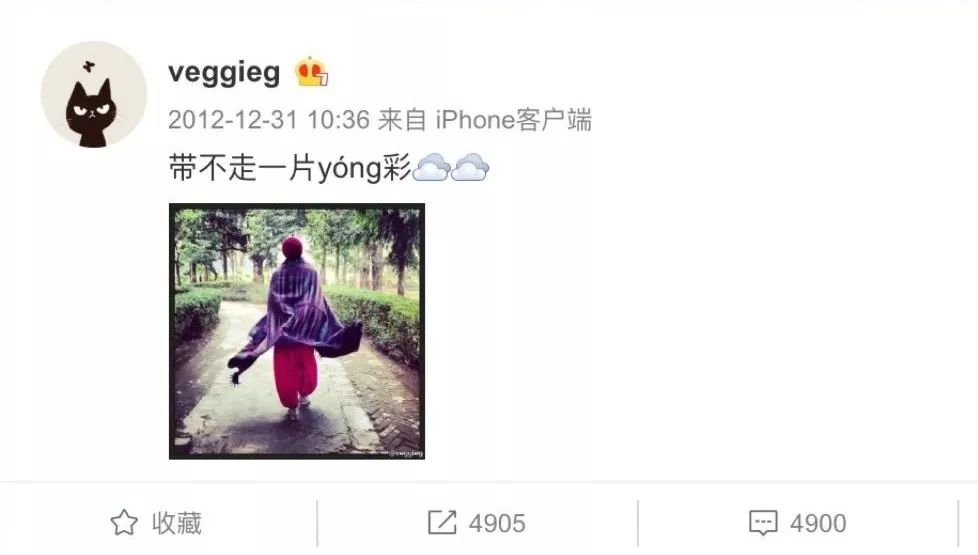
Task: Open the veggieg username profile link
Action: tap(224, 73)
